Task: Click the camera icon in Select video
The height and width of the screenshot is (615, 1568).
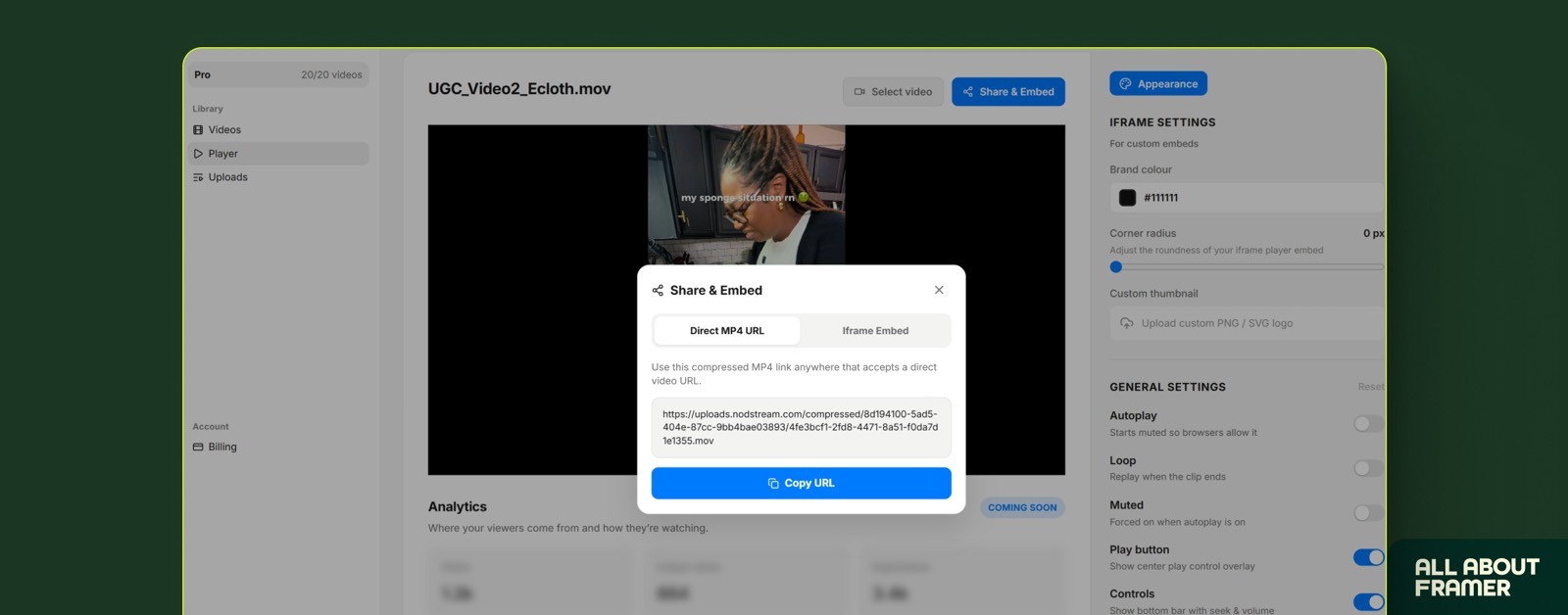Action: (x=859, y=92)
